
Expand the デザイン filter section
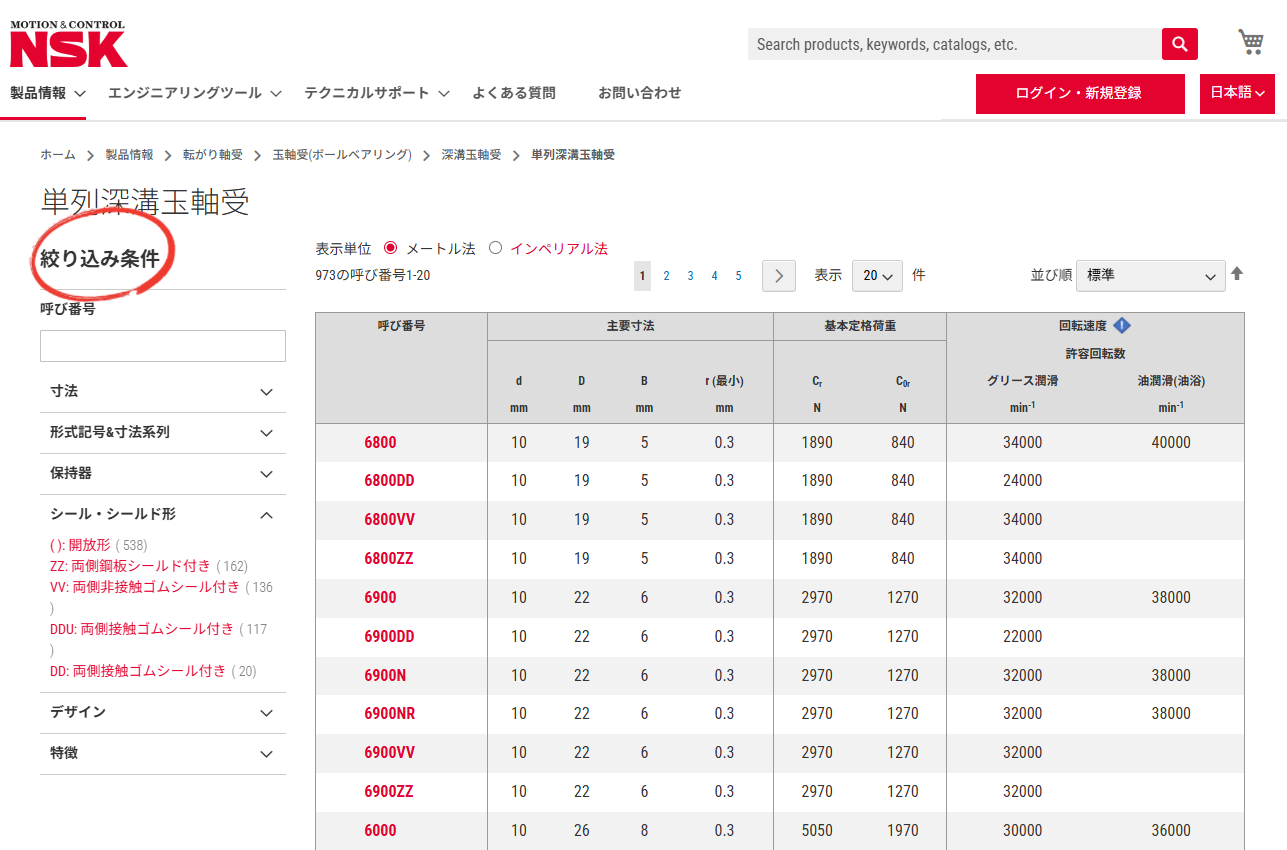pos(163,713)
